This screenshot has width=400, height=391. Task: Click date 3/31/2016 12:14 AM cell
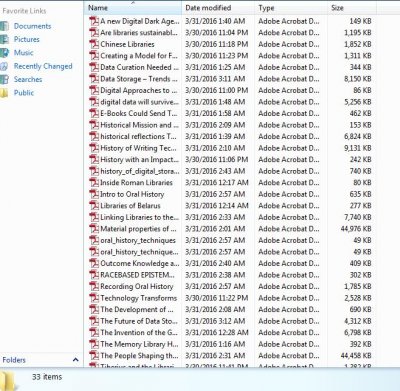point(217,206)
